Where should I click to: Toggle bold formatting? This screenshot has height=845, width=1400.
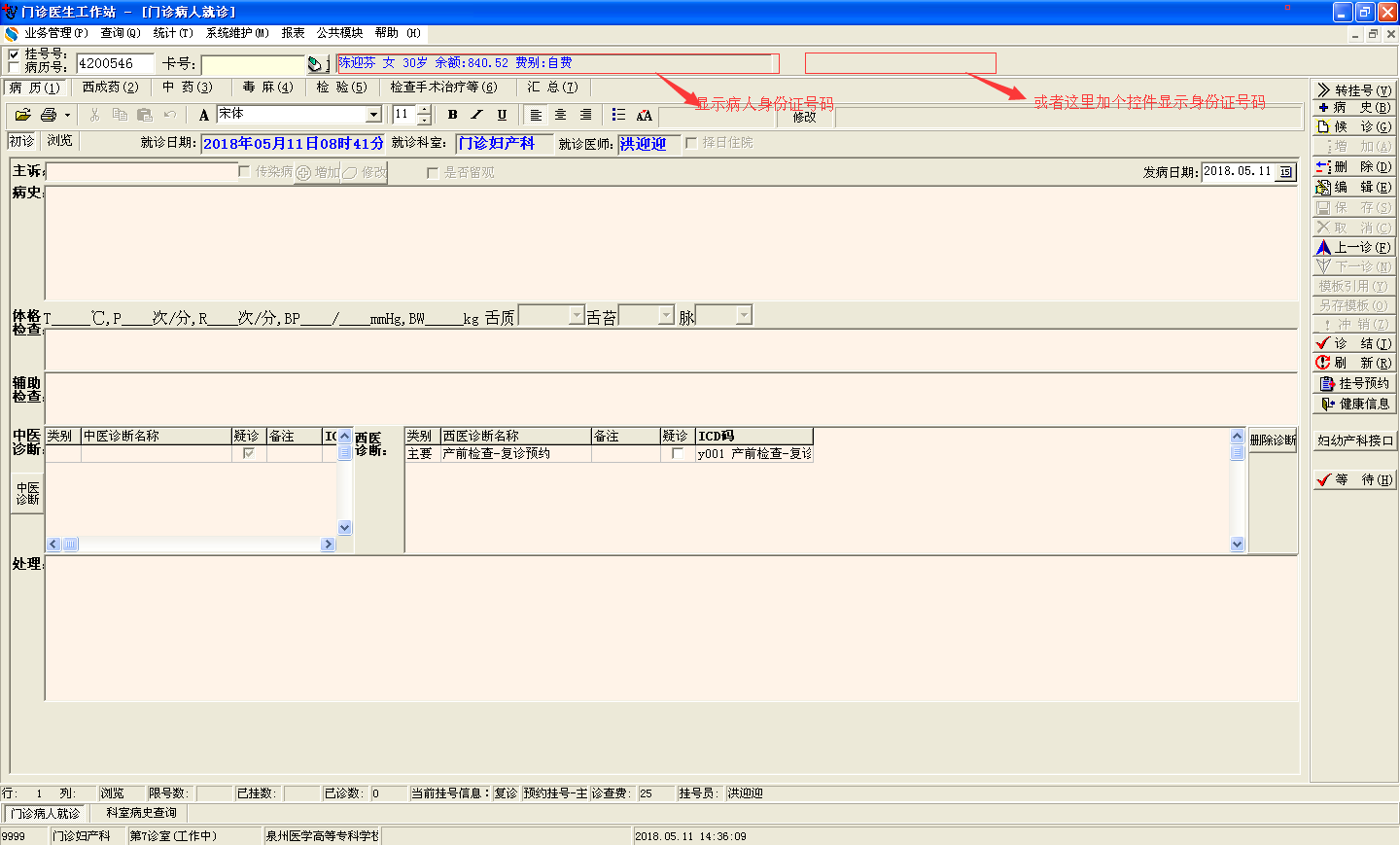[x=452, y=115]
